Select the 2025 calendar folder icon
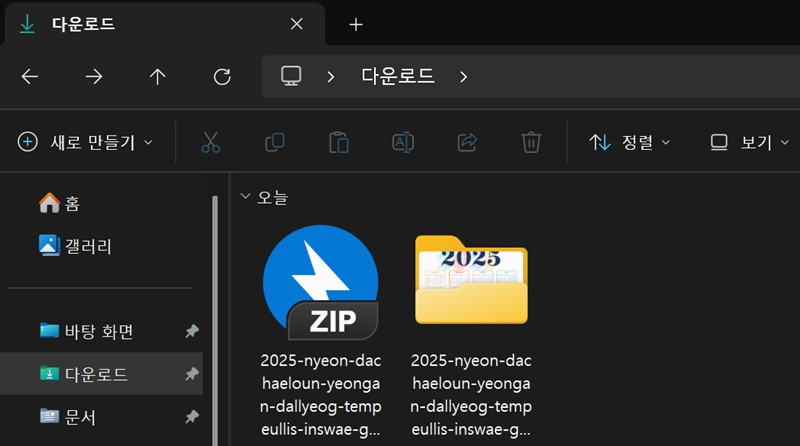This screenshot has height=446, width=800. [x=471, y=280]
